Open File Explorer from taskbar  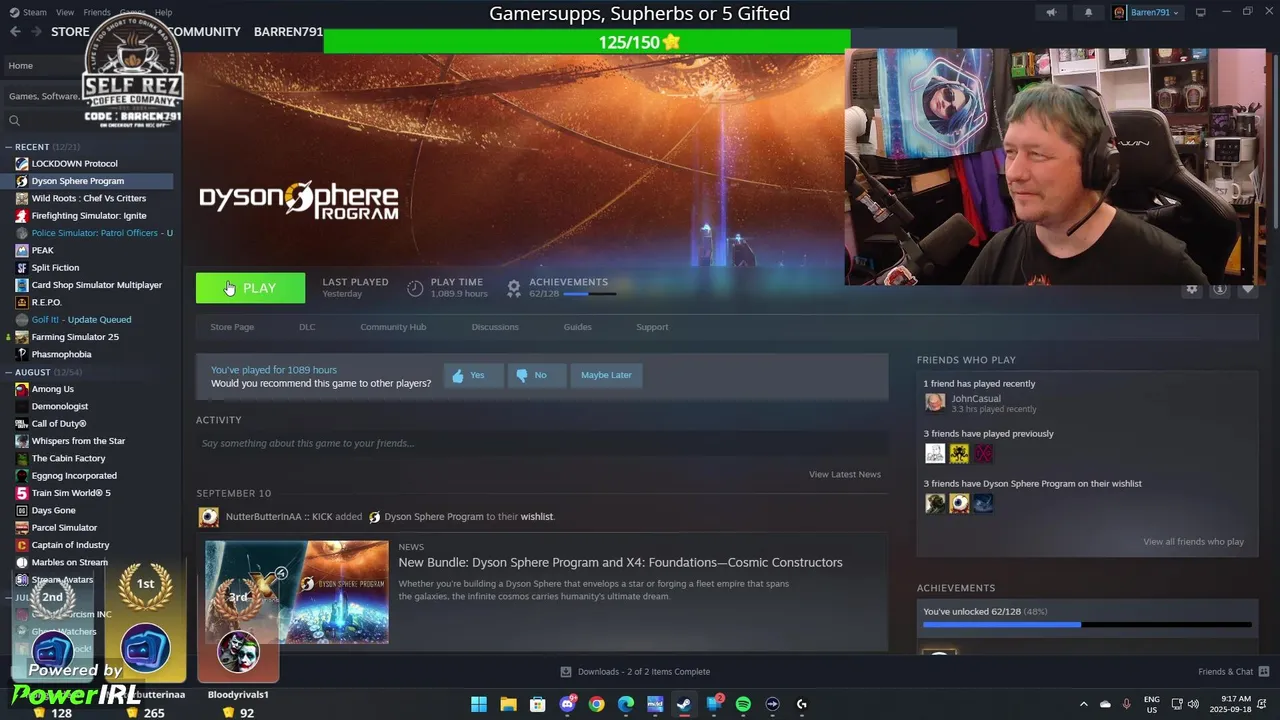[x=508, y=704]
